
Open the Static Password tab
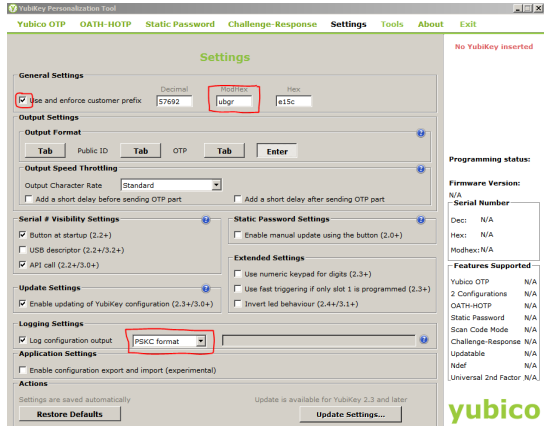pos(180,24)
